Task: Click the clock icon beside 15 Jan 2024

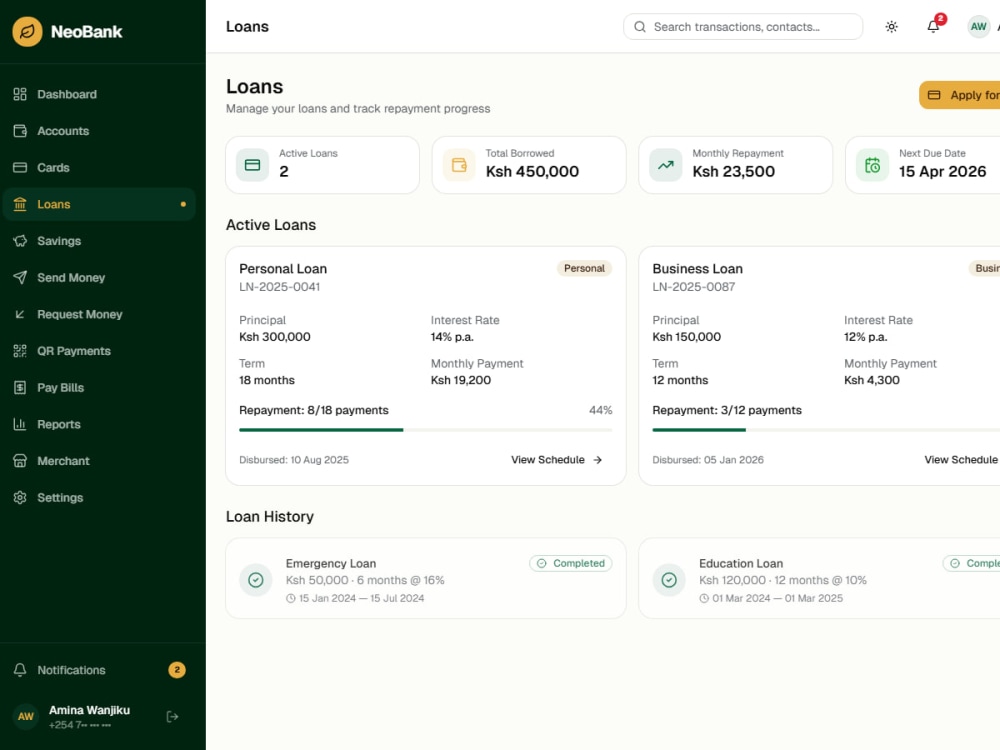Action: pos(291,598)
